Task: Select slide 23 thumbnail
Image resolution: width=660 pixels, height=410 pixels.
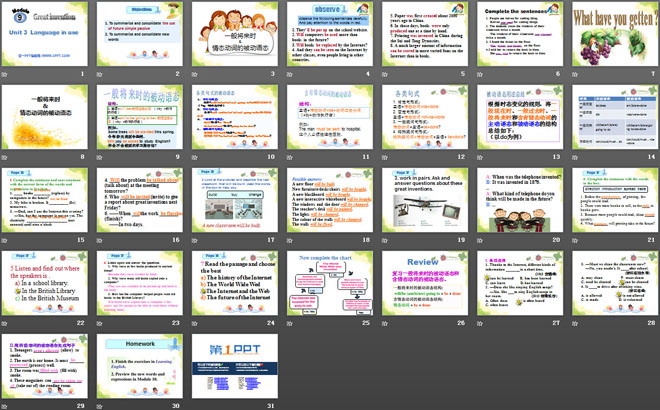Action: coord(140,283)
